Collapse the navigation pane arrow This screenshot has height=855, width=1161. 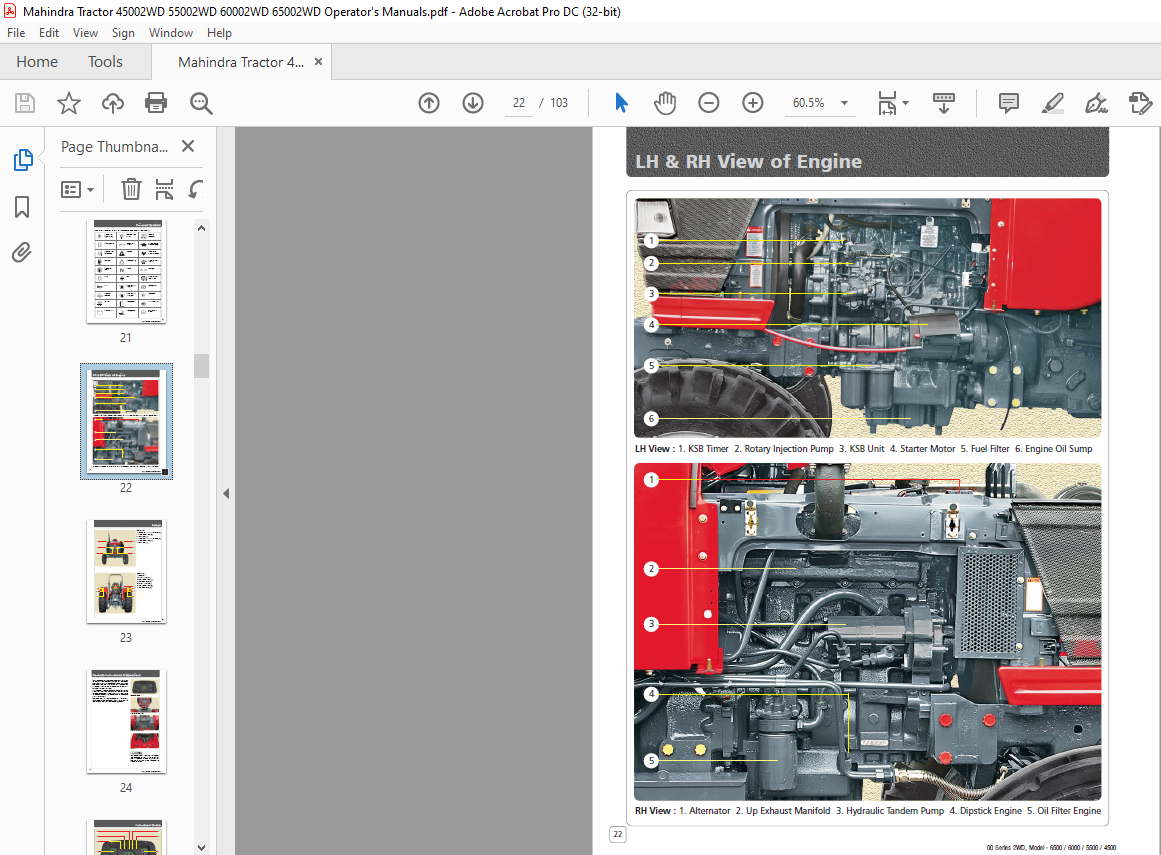(226, 493)
